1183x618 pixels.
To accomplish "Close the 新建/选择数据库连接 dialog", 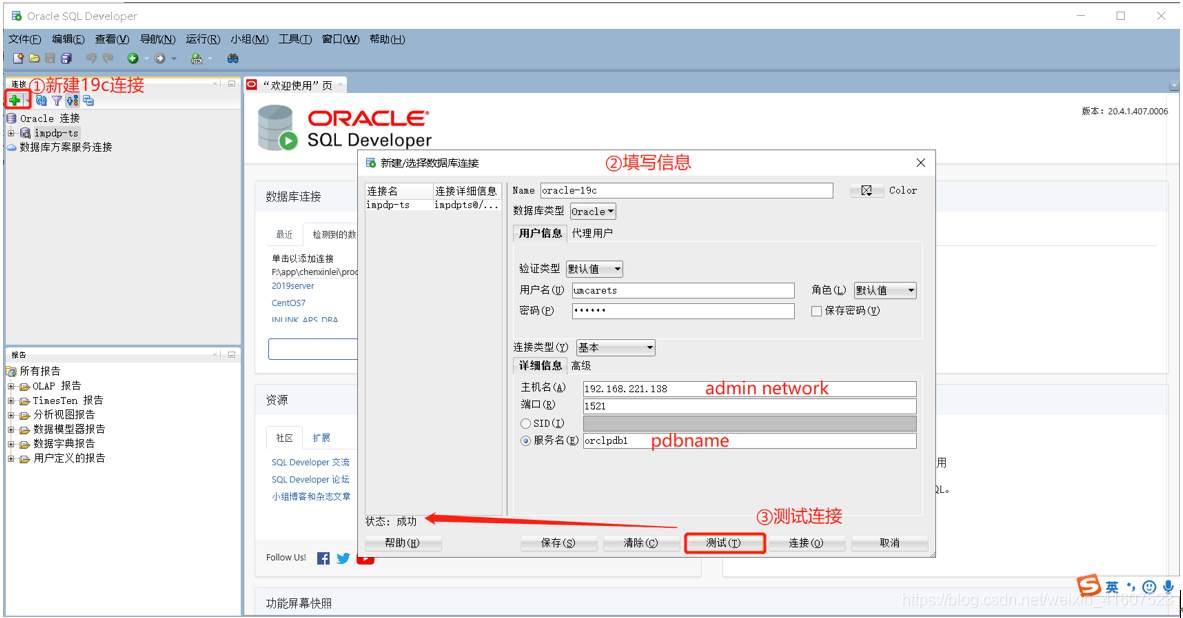I will point(920,163).
